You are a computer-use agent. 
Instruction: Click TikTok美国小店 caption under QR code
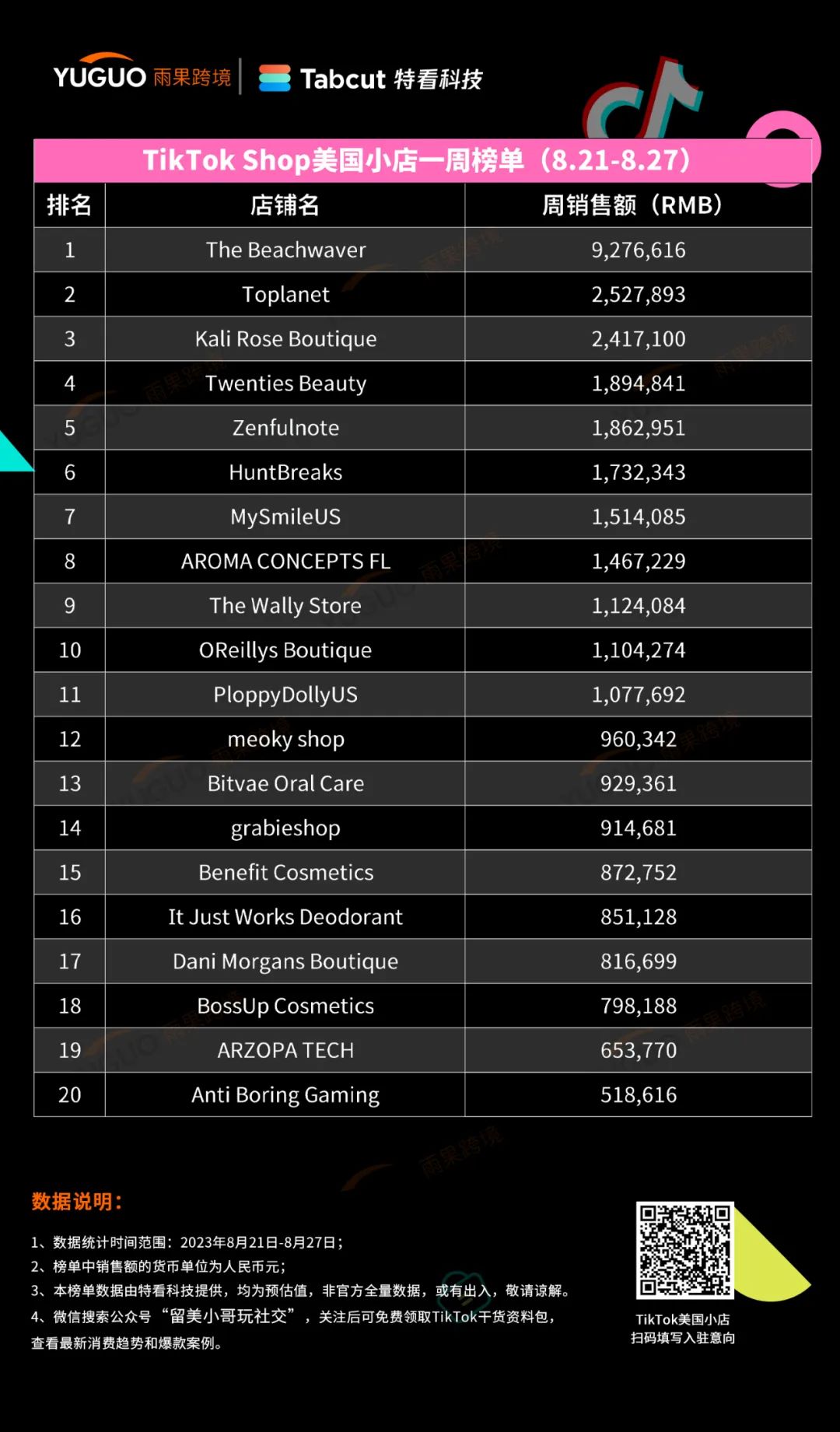(682, 1319)
